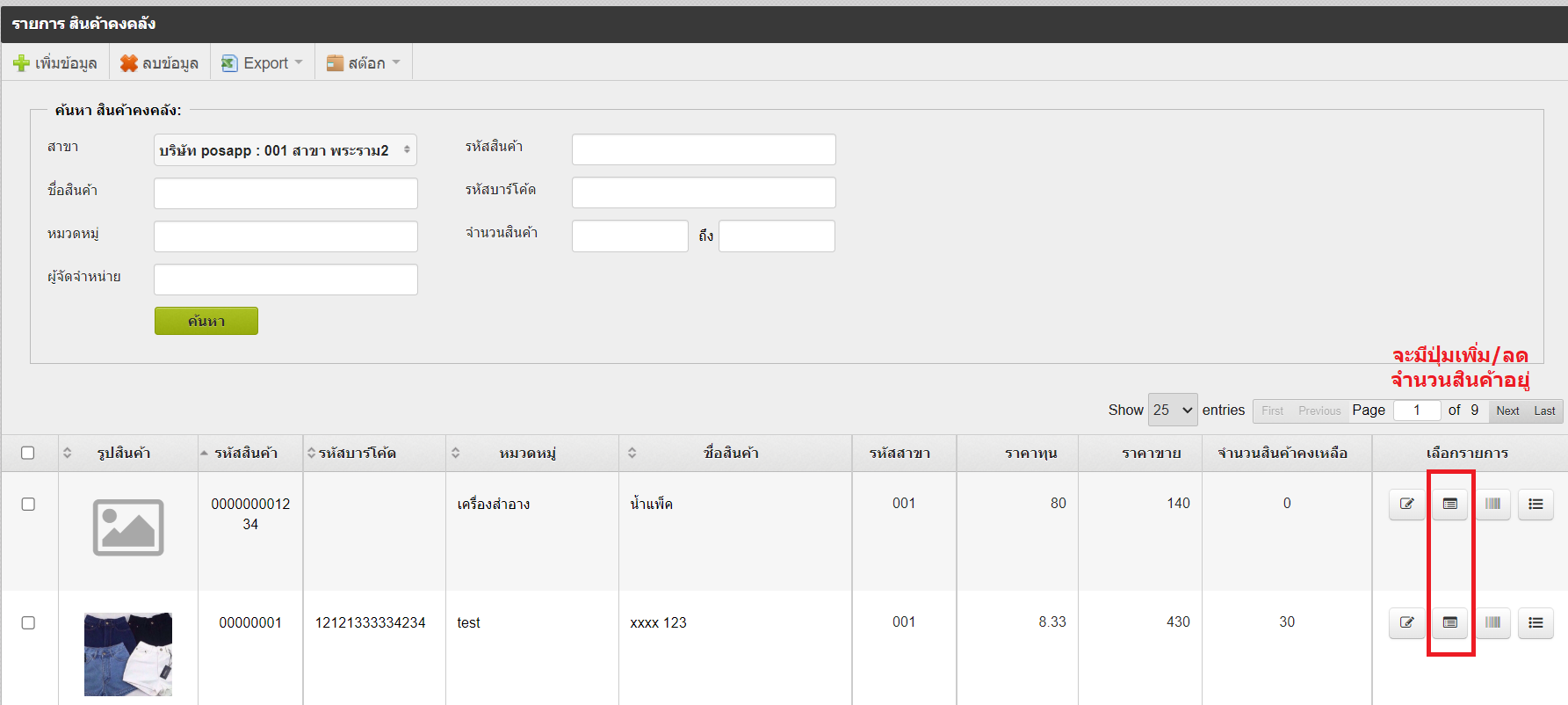Go to the Next page
Image resolution: width=1568 pixels, height=705 pixels.
[1507, 411]
